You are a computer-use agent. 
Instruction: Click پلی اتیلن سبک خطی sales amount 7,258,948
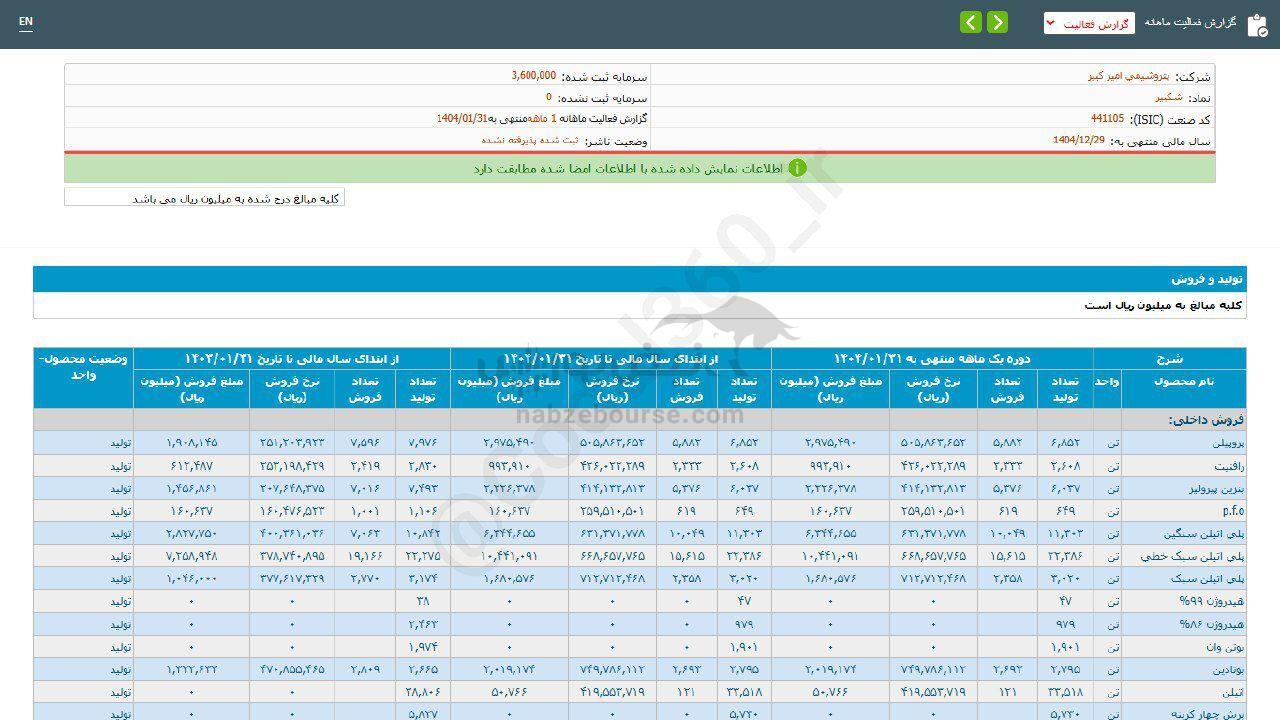tap(191, 556)
